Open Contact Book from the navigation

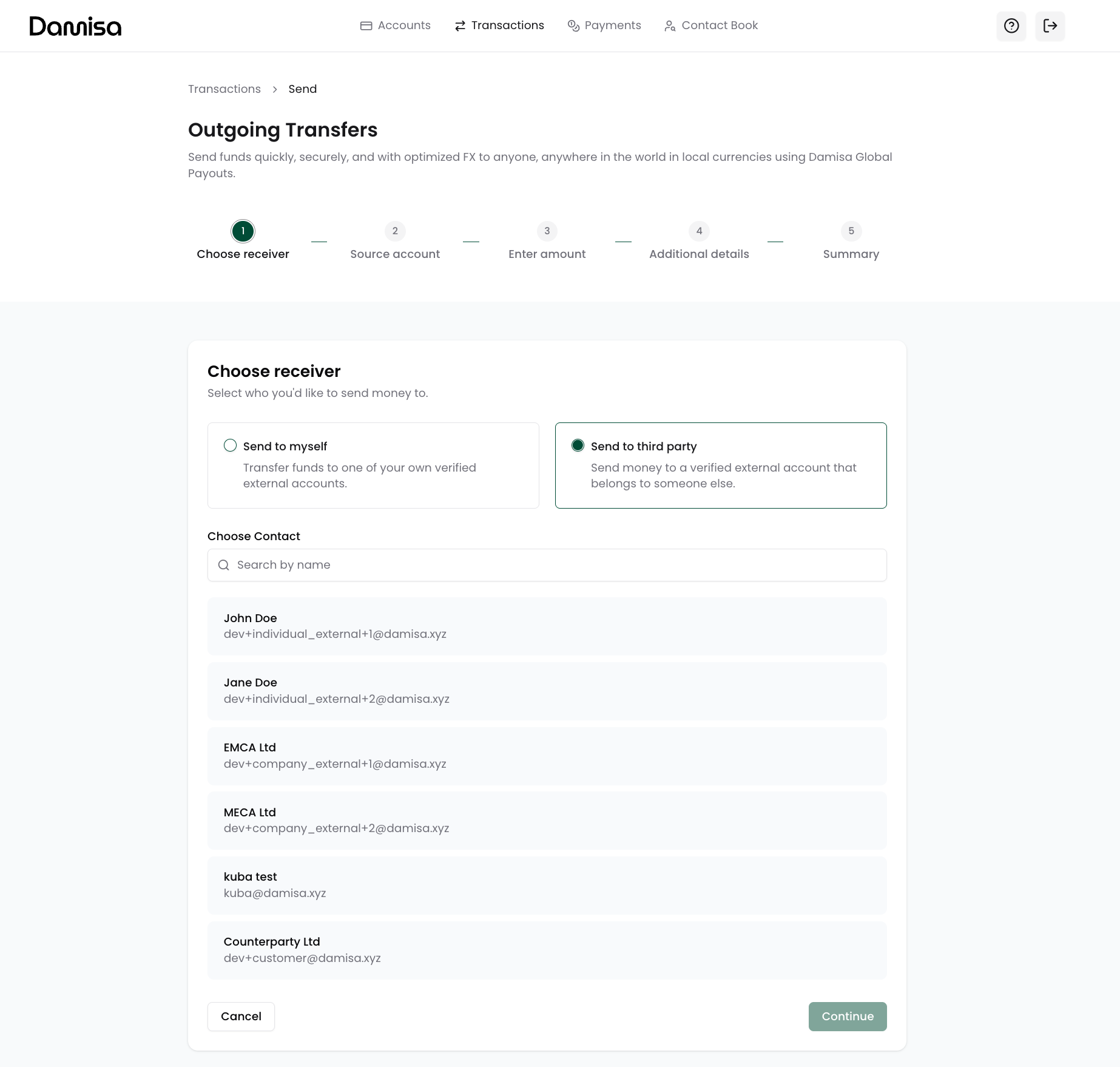711,25
